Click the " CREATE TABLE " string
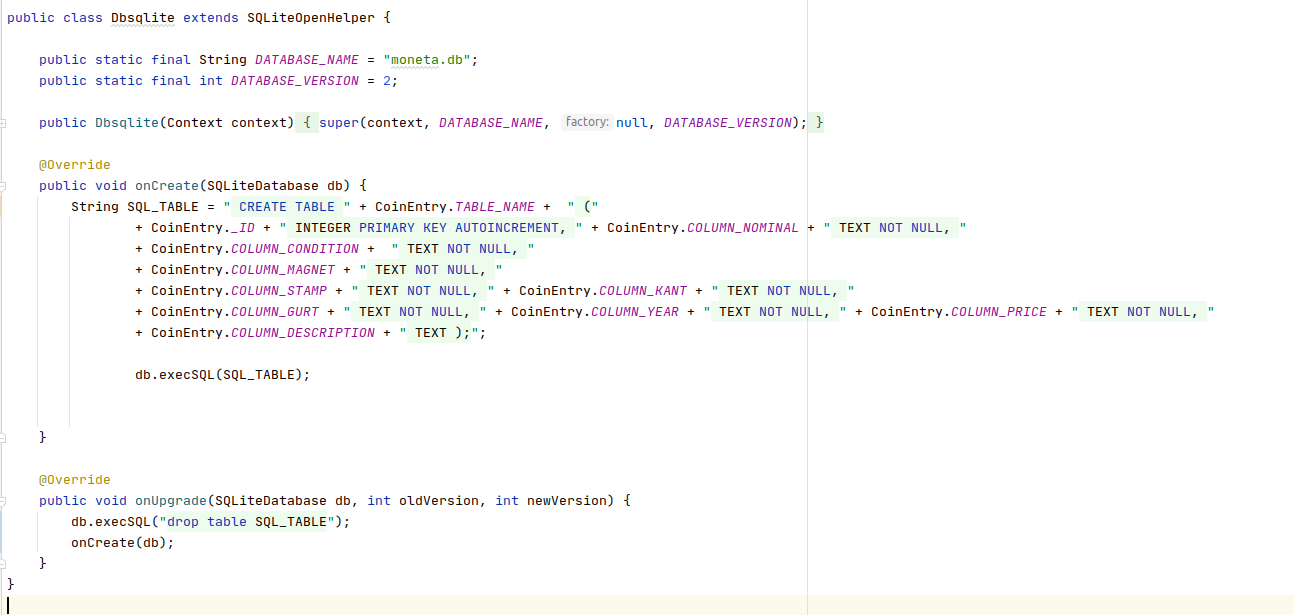 (287, 207)
